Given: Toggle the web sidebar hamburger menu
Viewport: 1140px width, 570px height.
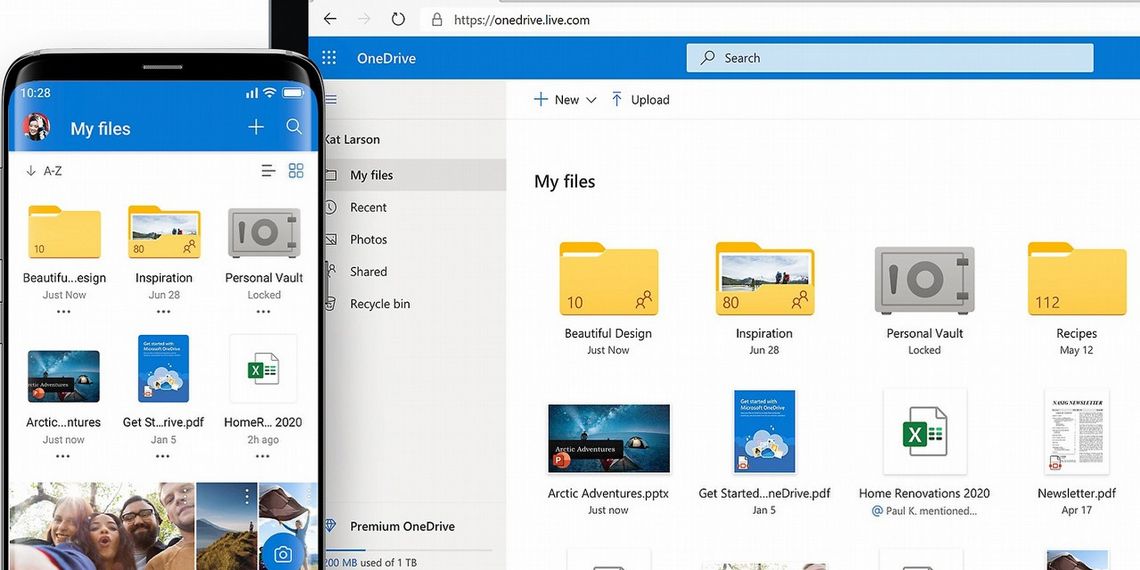Looking at the screenshot, I should tap(331, 100).
